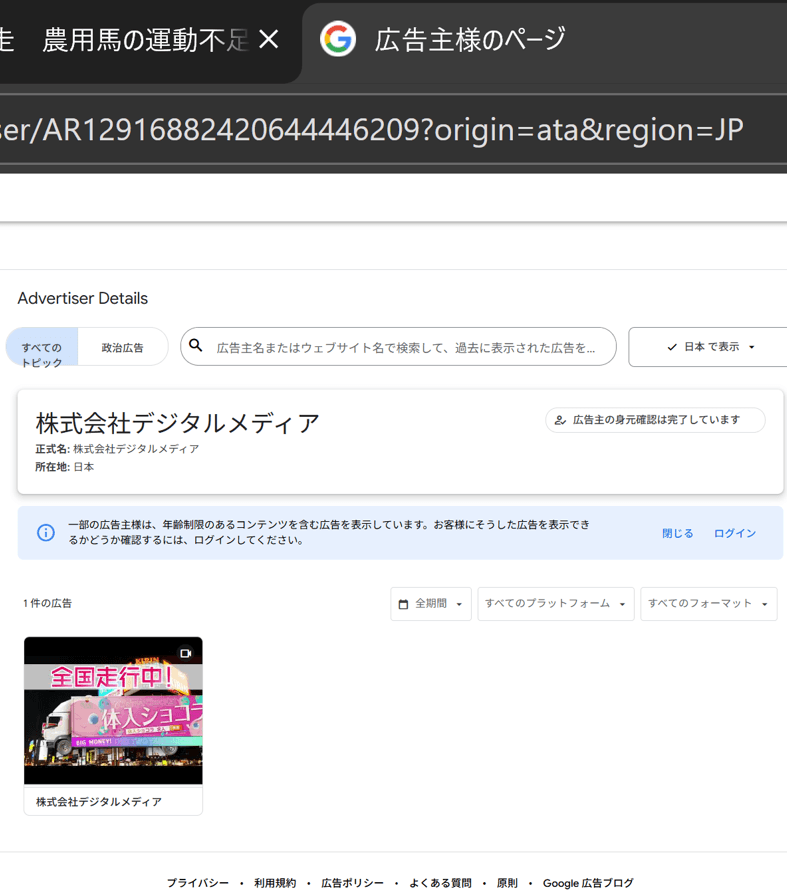The height and width of the screenshot is (892, 787).
Task: Select the 政治広告 filter
Action: click(x=122, y=348)
